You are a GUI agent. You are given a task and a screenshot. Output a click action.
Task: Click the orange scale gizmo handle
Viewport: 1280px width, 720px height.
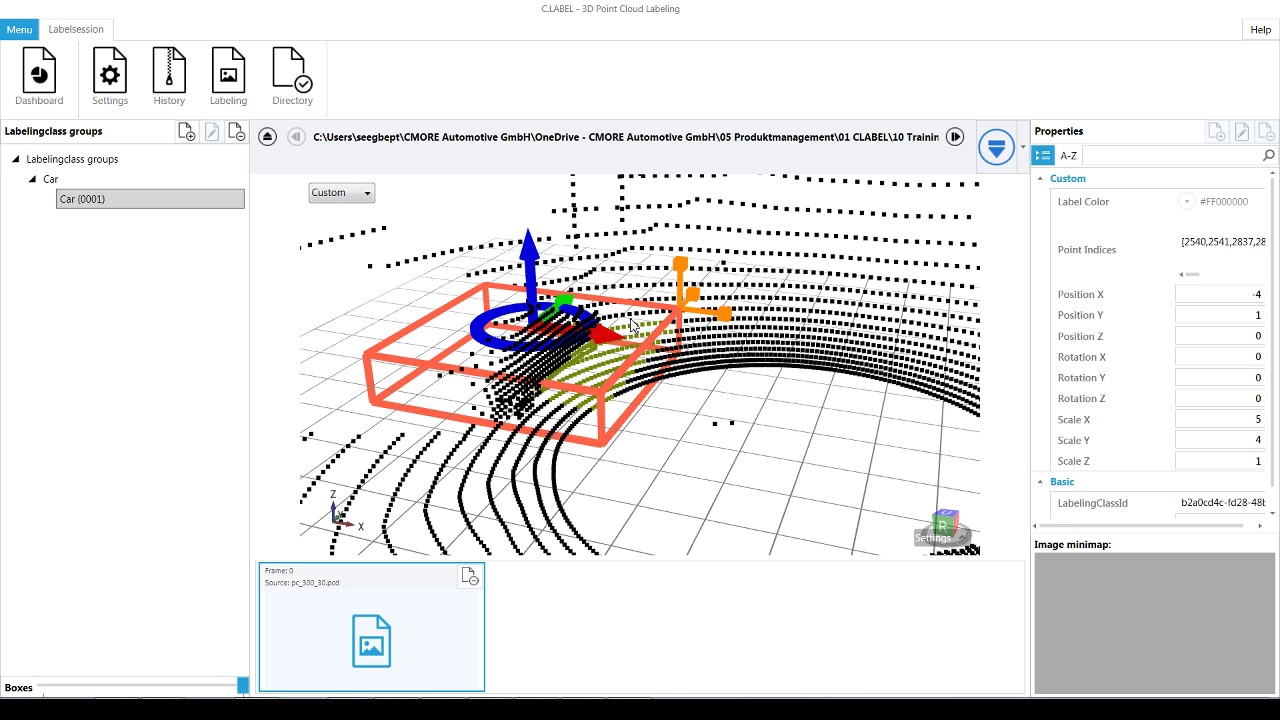click(x=680, y=265)
